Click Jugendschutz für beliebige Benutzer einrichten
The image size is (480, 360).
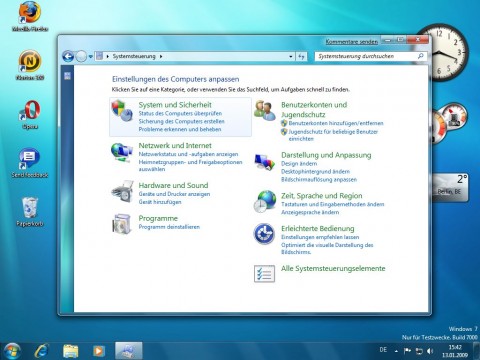click(333, 135)
